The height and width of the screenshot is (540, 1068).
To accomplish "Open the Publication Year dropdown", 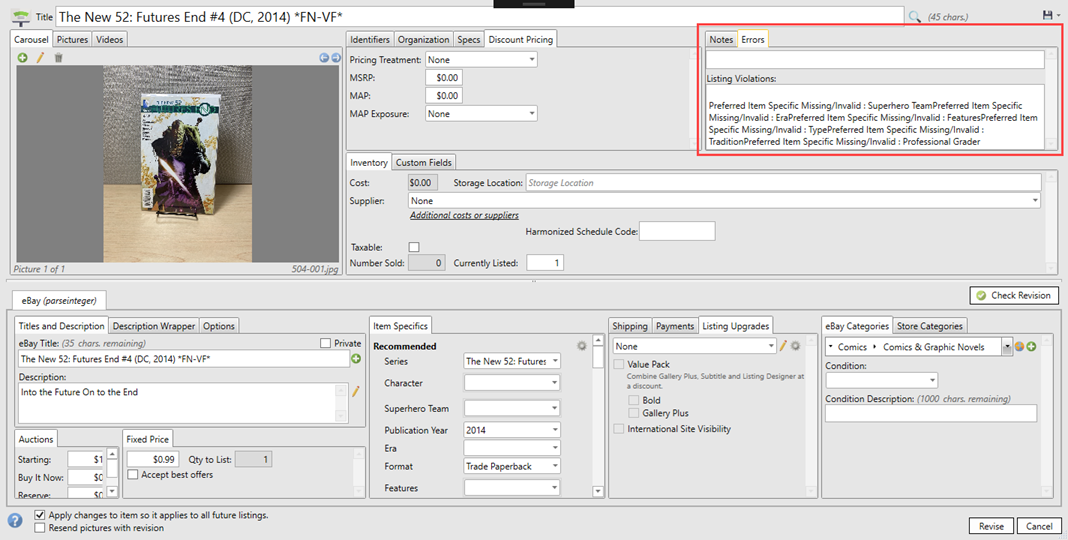I will click(x=512, y=430).
